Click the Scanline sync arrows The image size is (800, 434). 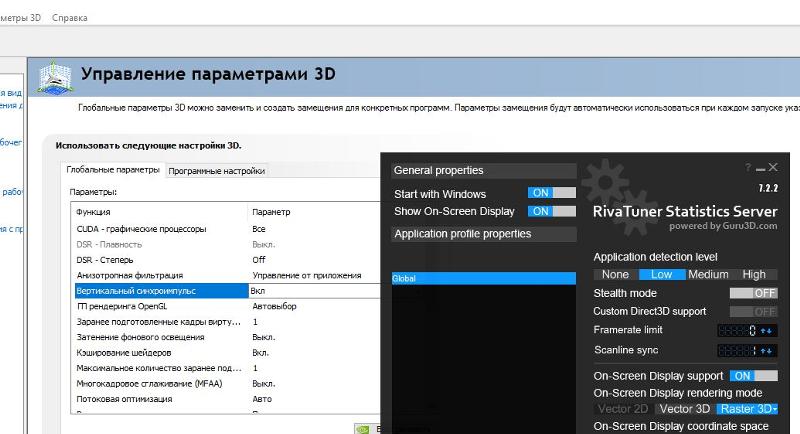pyautogui.click(x=767, y=351)
